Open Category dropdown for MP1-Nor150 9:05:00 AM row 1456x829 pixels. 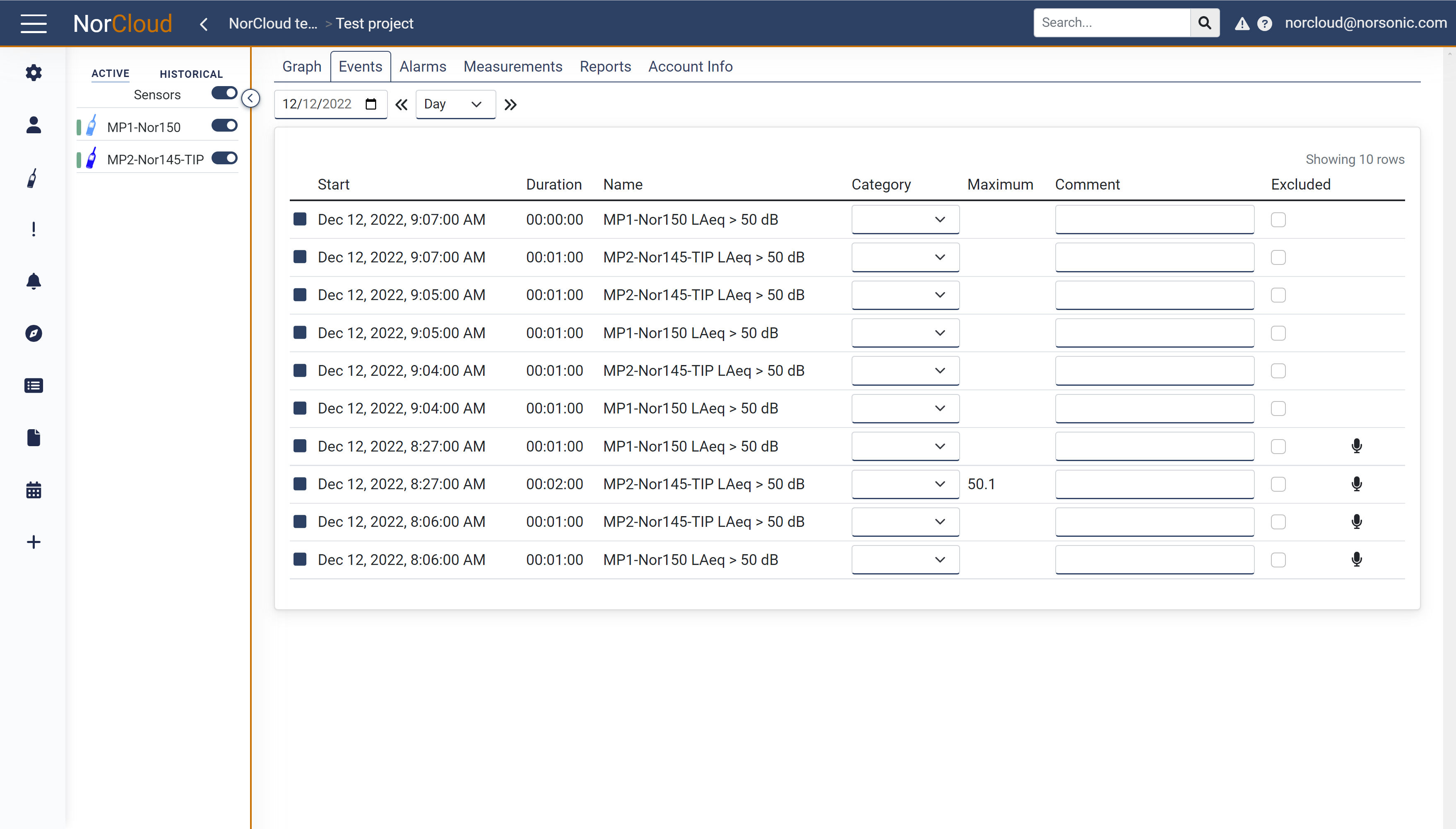point(905,332)
